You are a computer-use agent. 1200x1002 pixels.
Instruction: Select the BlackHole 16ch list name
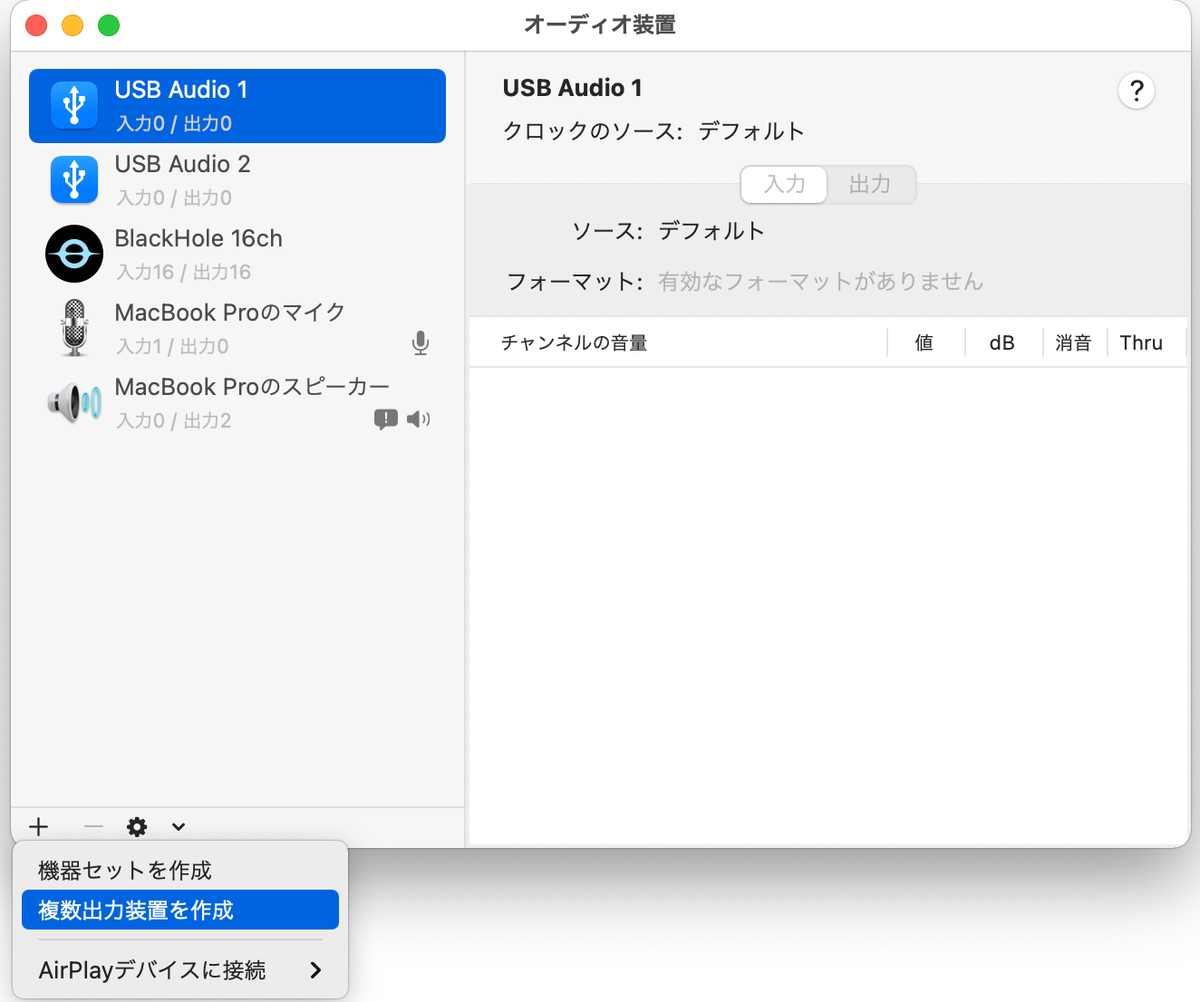click(199, 238)
